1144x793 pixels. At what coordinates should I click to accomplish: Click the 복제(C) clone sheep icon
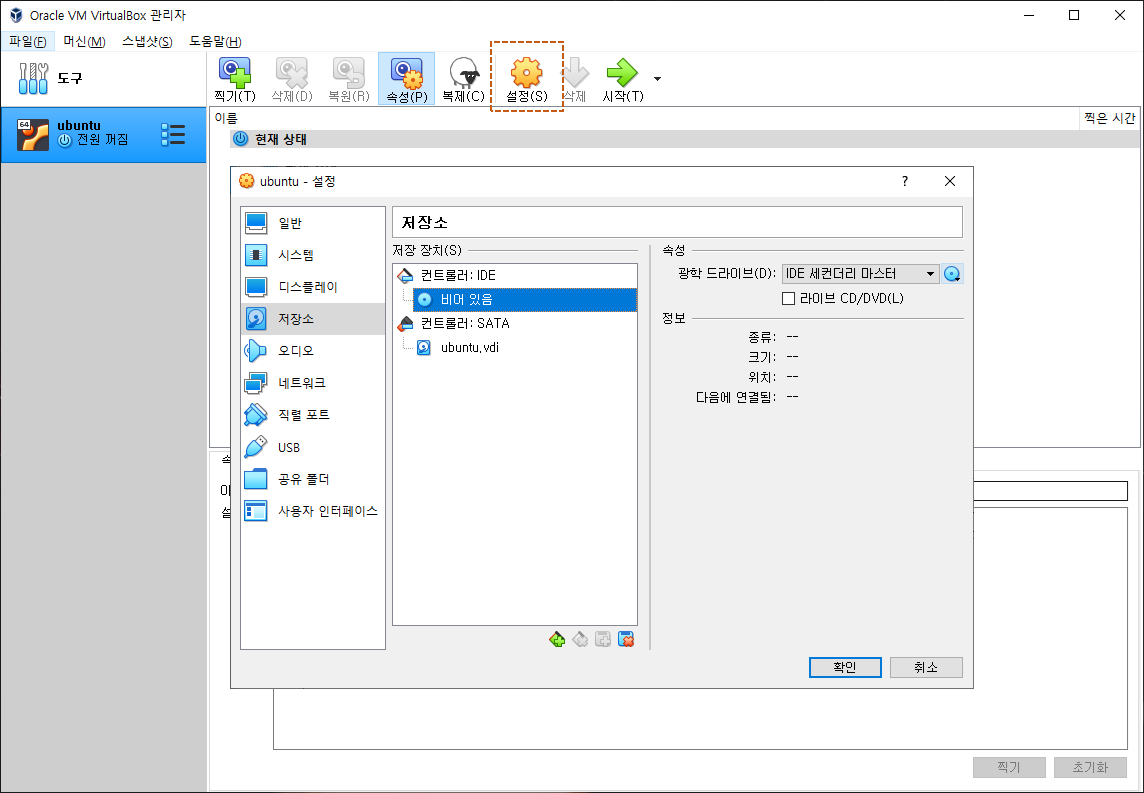click(463, 79)
